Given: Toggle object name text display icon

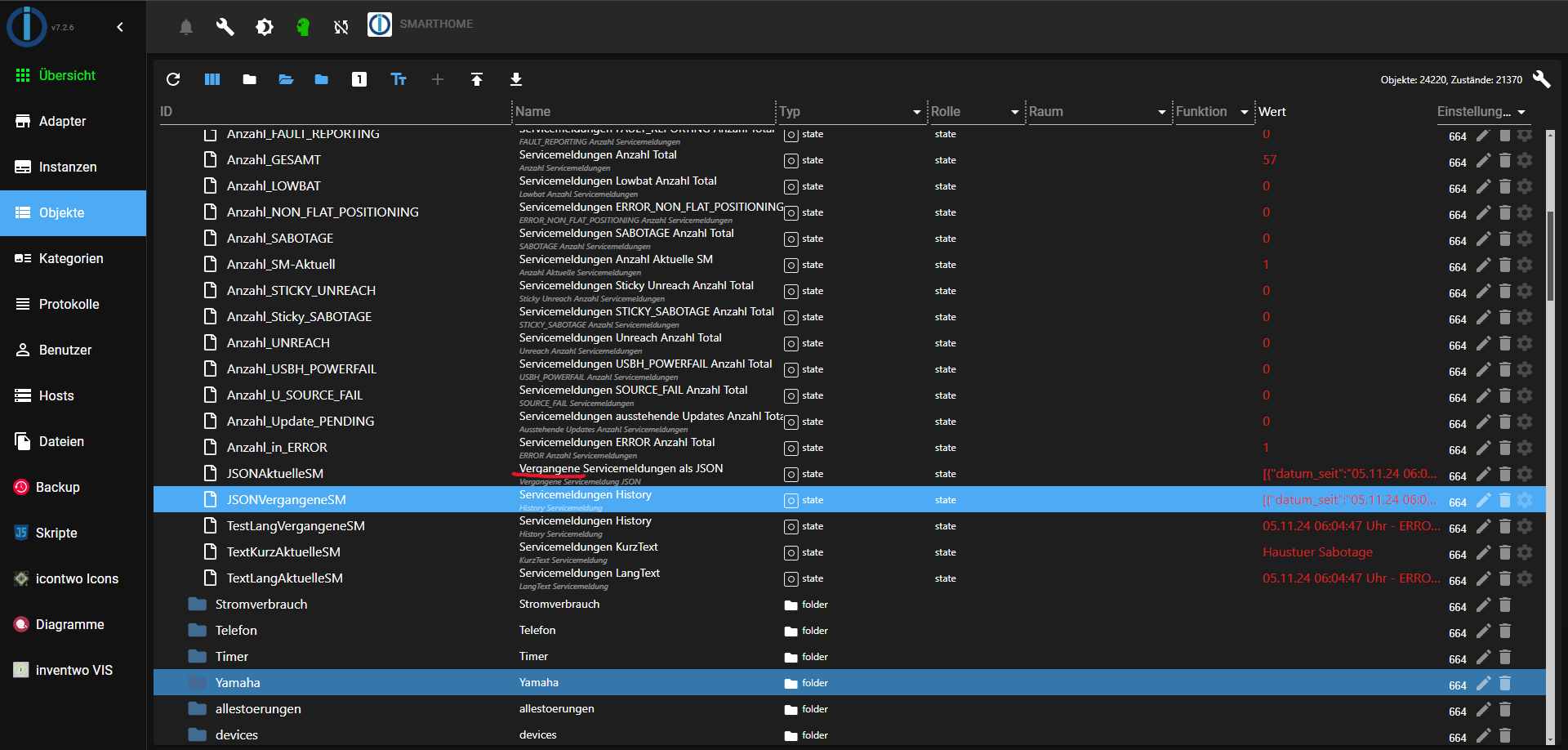Looking at the screenshot, I should coord(399,79).
